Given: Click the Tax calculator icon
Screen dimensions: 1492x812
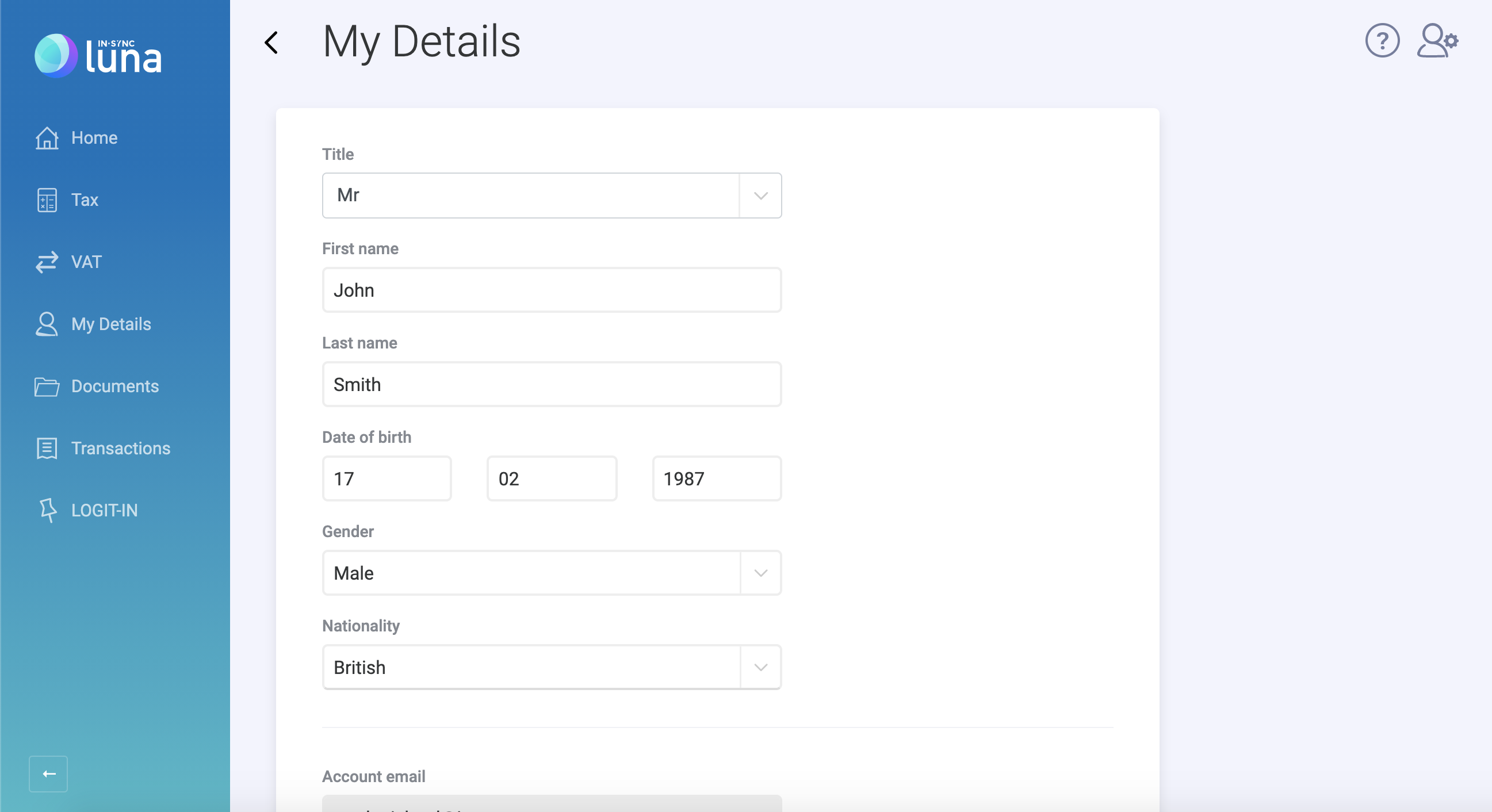Looking at the screenshot, I should pos(47,200).
